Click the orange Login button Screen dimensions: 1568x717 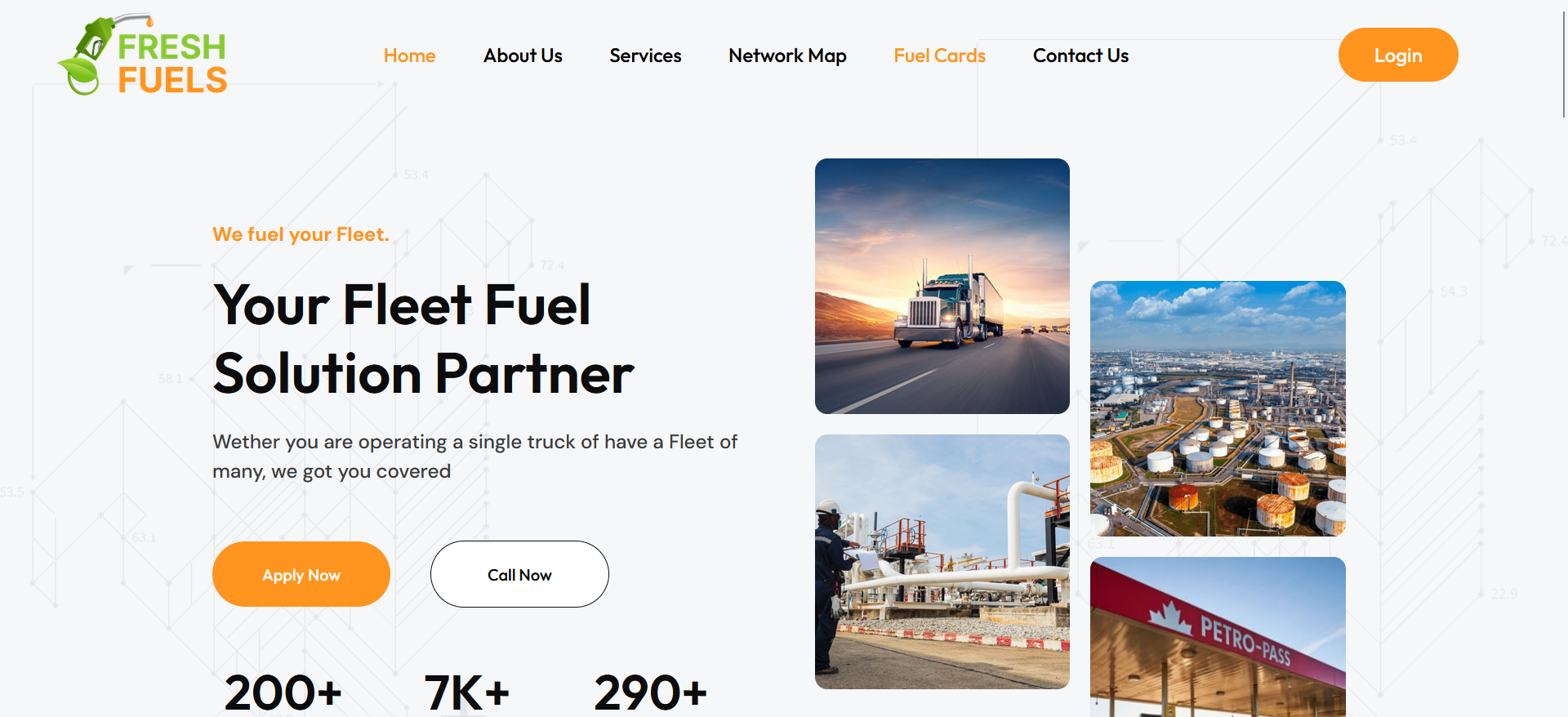(x=1398, y=55)
